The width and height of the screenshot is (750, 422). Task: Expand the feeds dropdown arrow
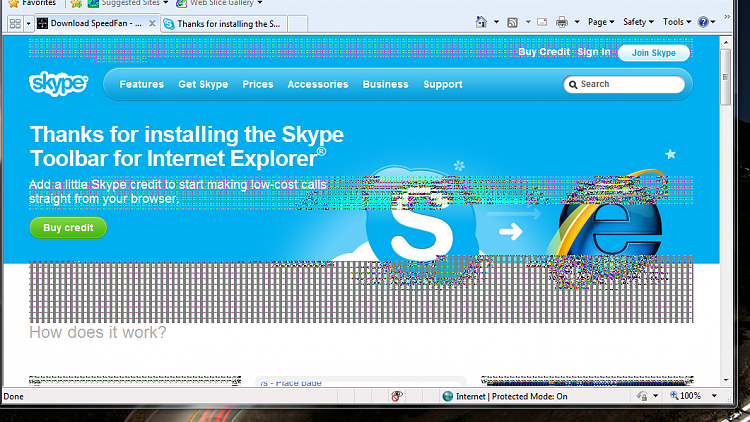click(528, 22)
